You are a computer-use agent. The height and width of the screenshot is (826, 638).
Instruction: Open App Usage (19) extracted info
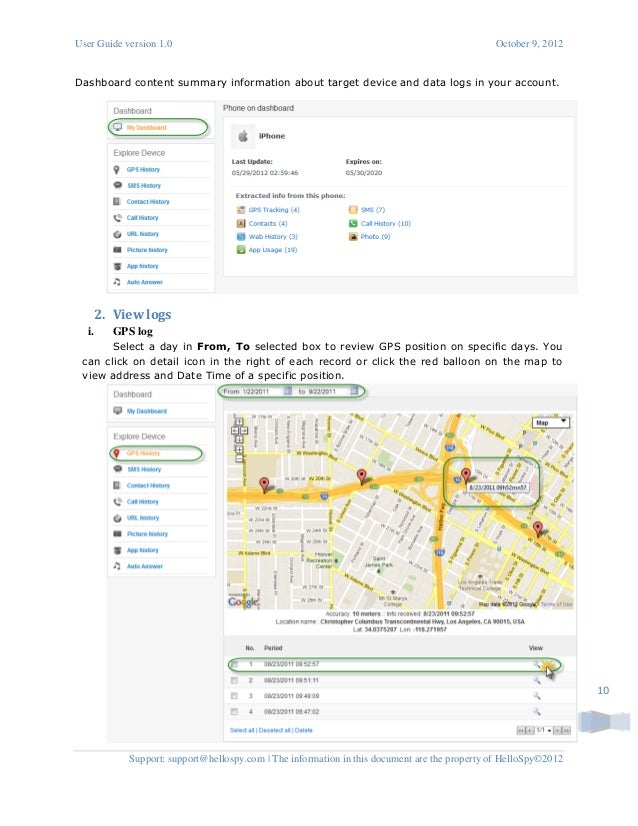pos(272,250)
